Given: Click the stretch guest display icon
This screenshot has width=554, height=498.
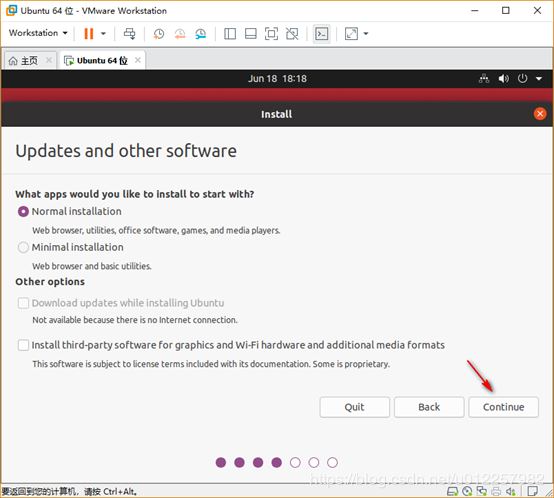Looking at the screenshot, I should (351, 34).
